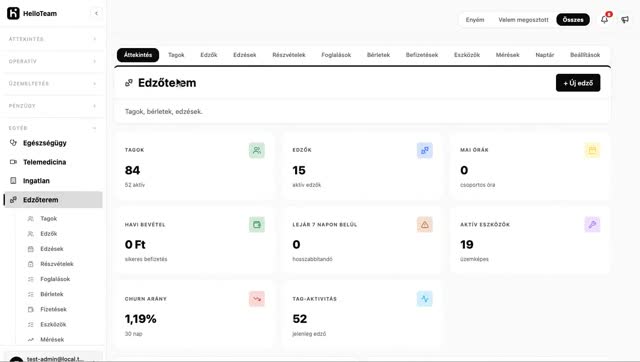640x362 pixels.
Task: Click the list icon beside sidebar Eszközök
Action: tap(31, 324)
